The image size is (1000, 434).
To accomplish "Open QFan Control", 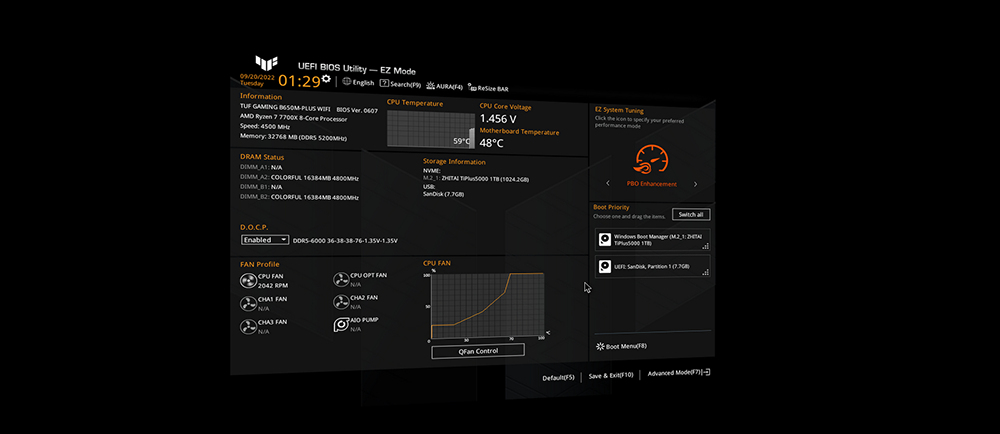I will (478, 351).
